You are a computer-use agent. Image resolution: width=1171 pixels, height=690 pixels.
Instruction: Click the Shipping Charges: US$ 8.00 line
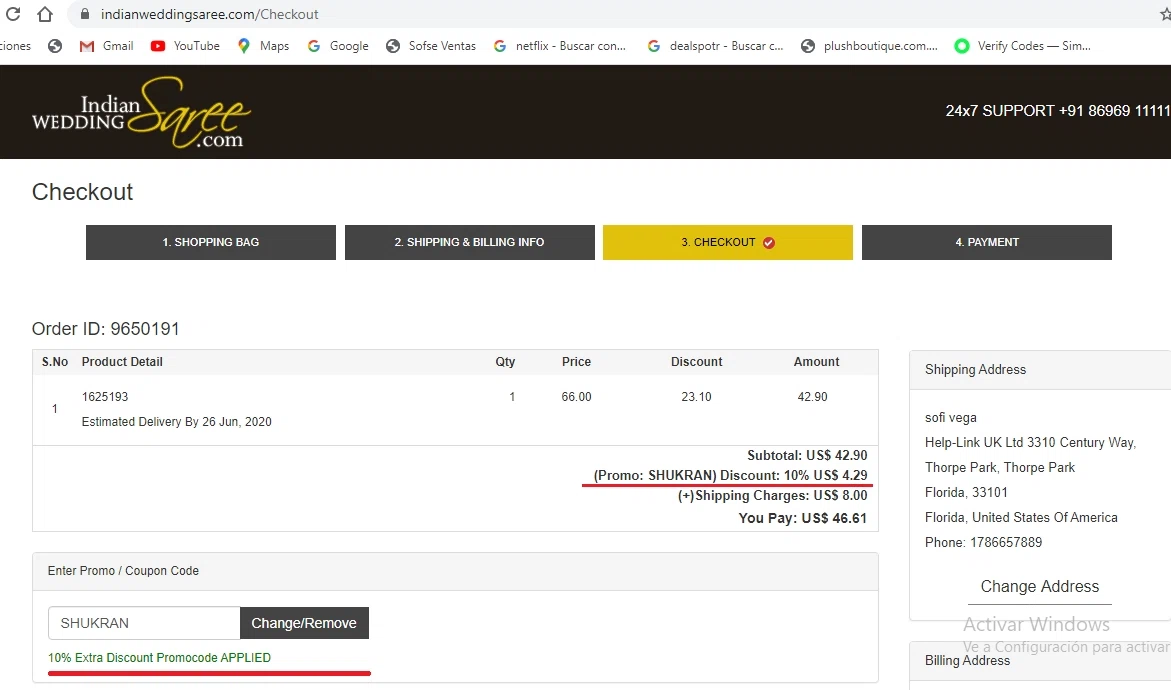[x=772, y=495]
